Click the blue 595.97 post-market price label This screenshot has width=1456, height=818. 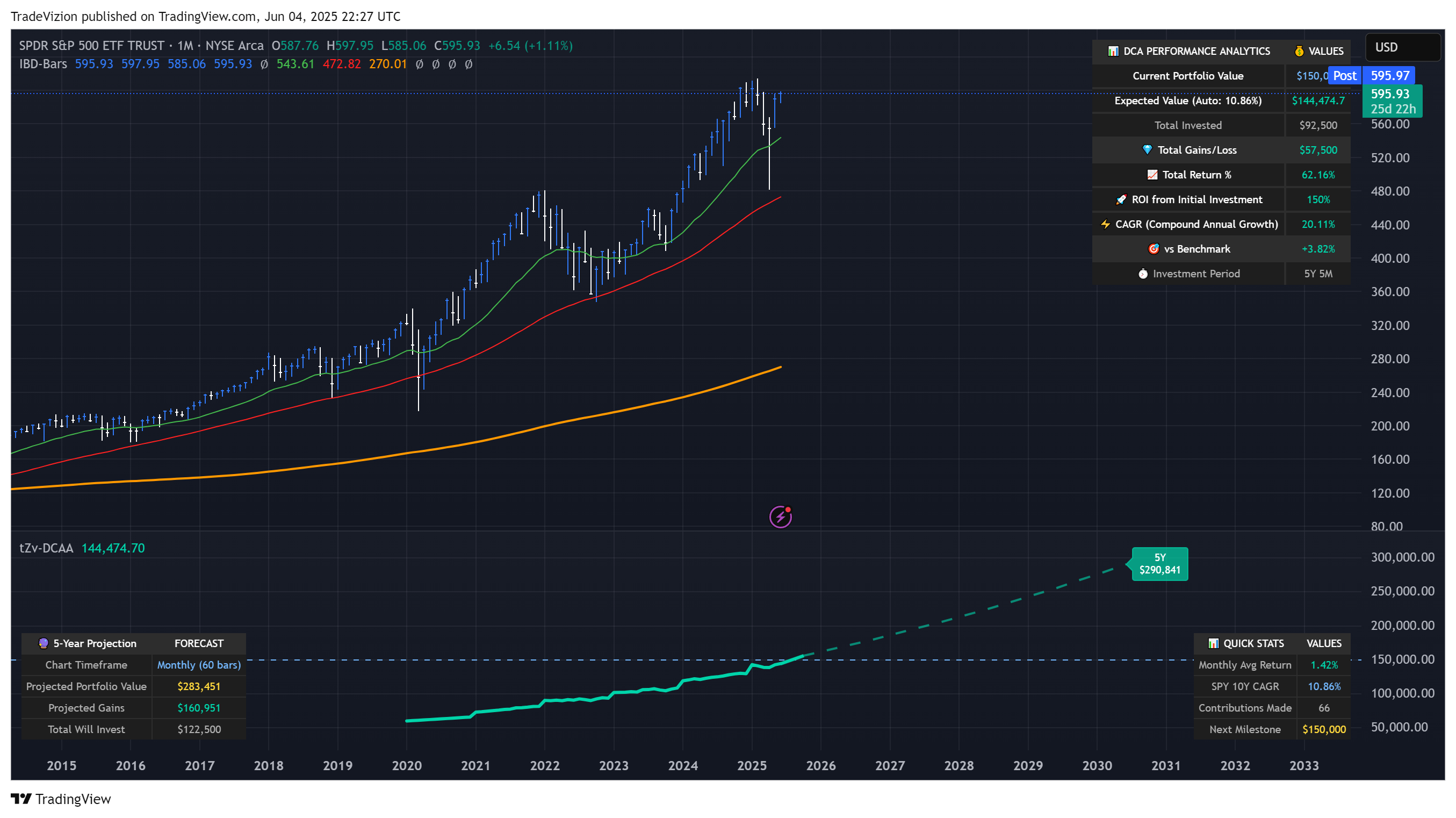[1389, 76]
